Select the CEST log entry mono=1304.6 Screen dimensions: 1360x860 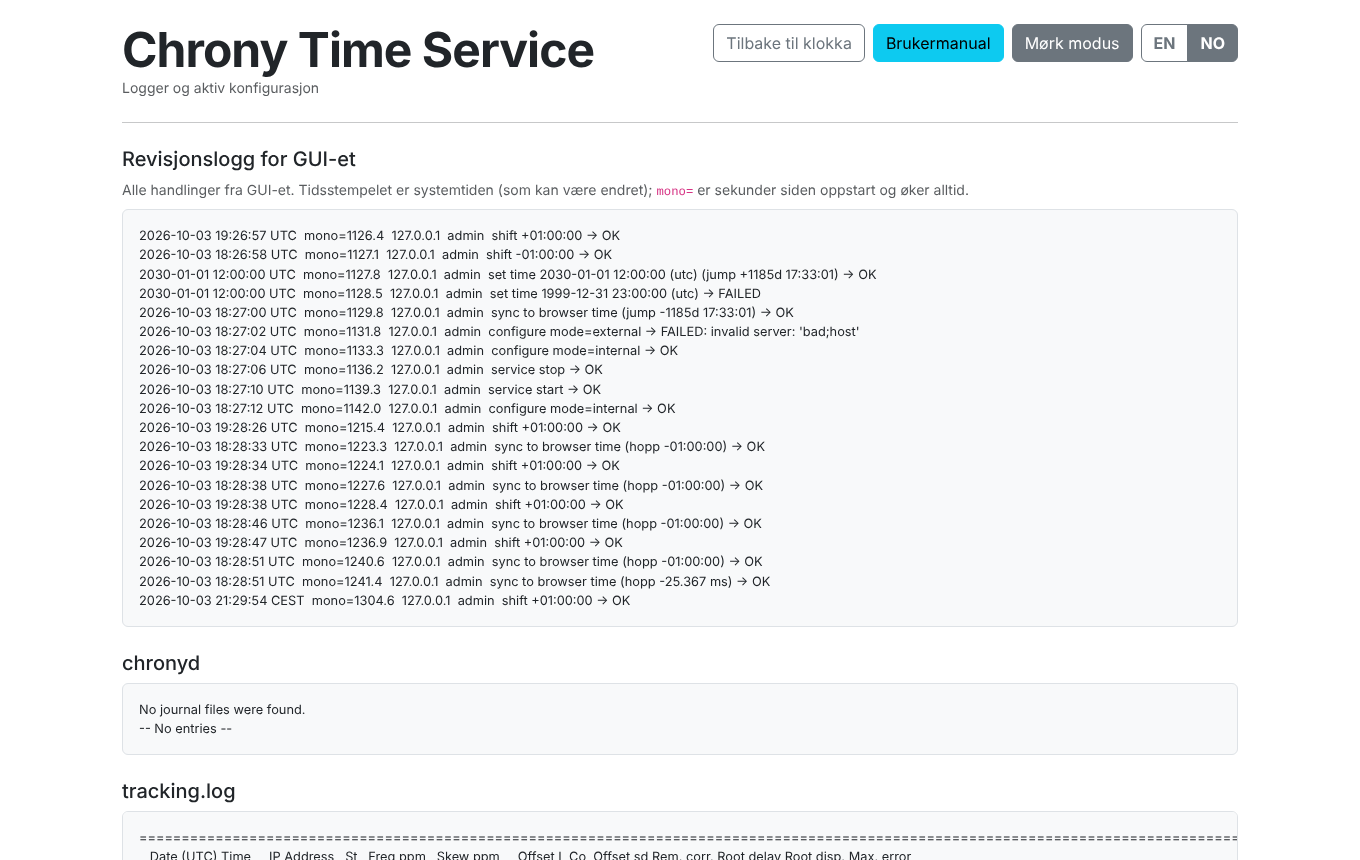click(385, 601)
